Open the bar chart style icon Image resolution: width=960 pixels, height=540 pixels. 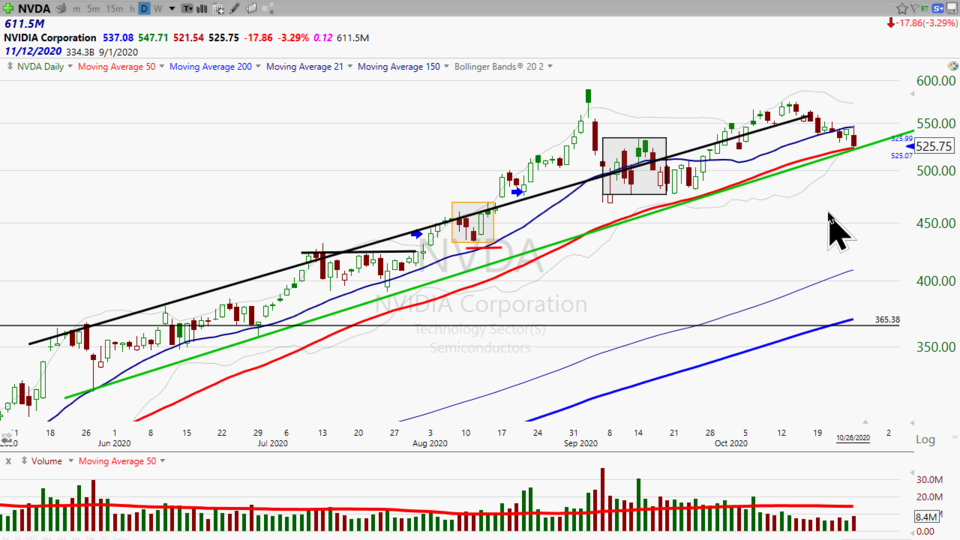201,9
